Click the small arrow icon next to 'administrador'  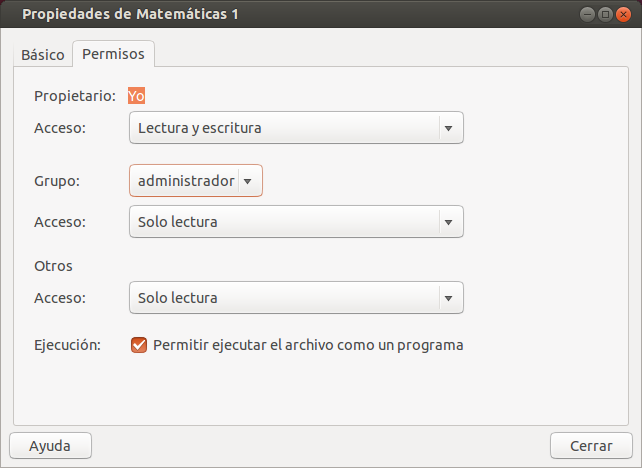[247, 181]
